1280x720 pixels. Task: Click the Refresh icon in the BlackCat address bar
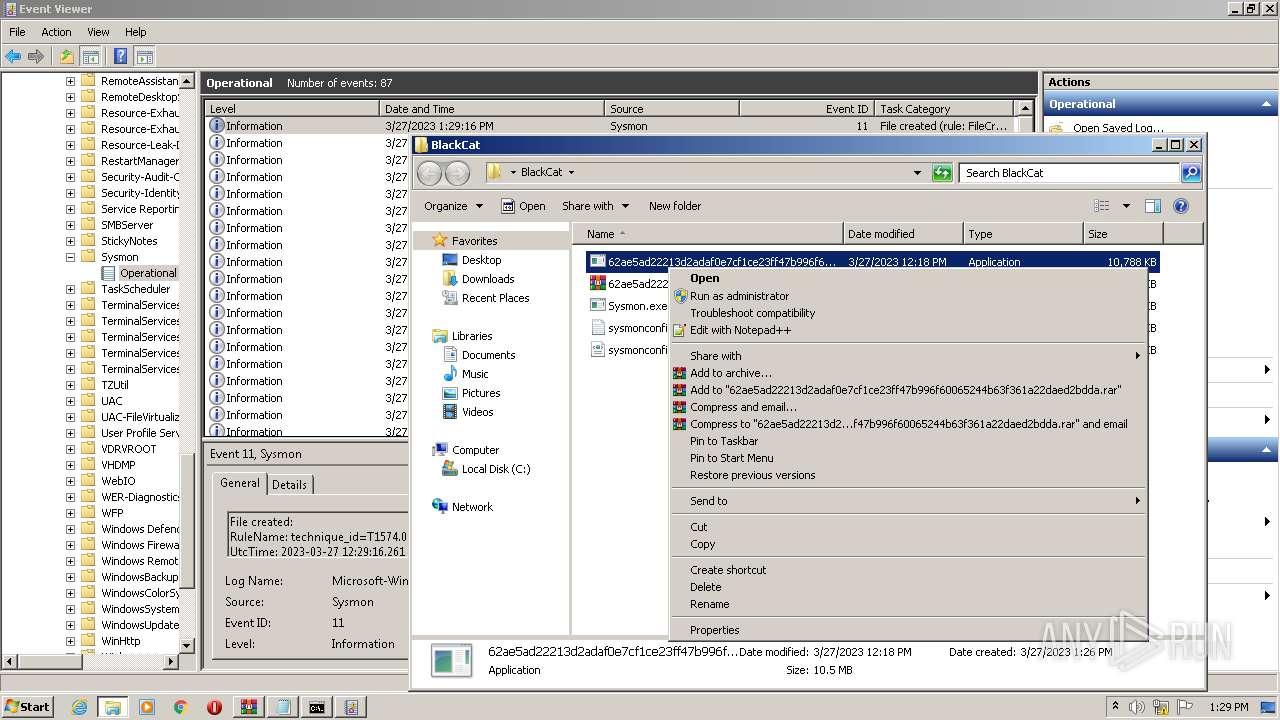click(x=942, y=173)
